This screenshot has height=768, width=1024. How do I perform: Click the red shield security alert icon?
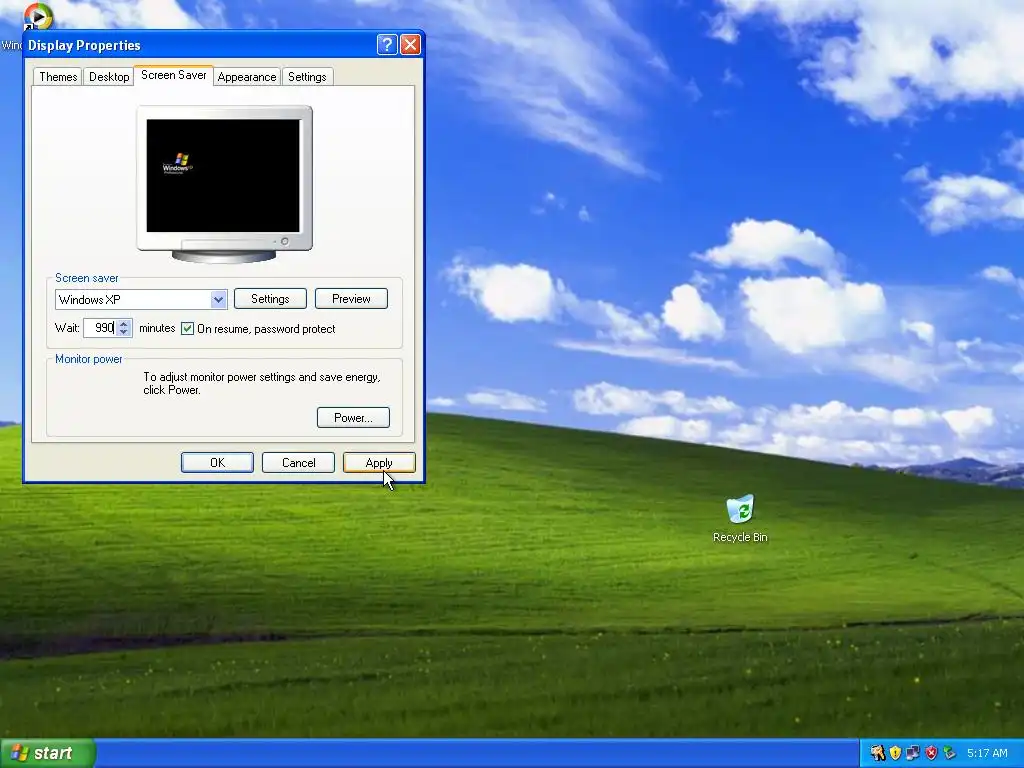(x=931, y=753)
